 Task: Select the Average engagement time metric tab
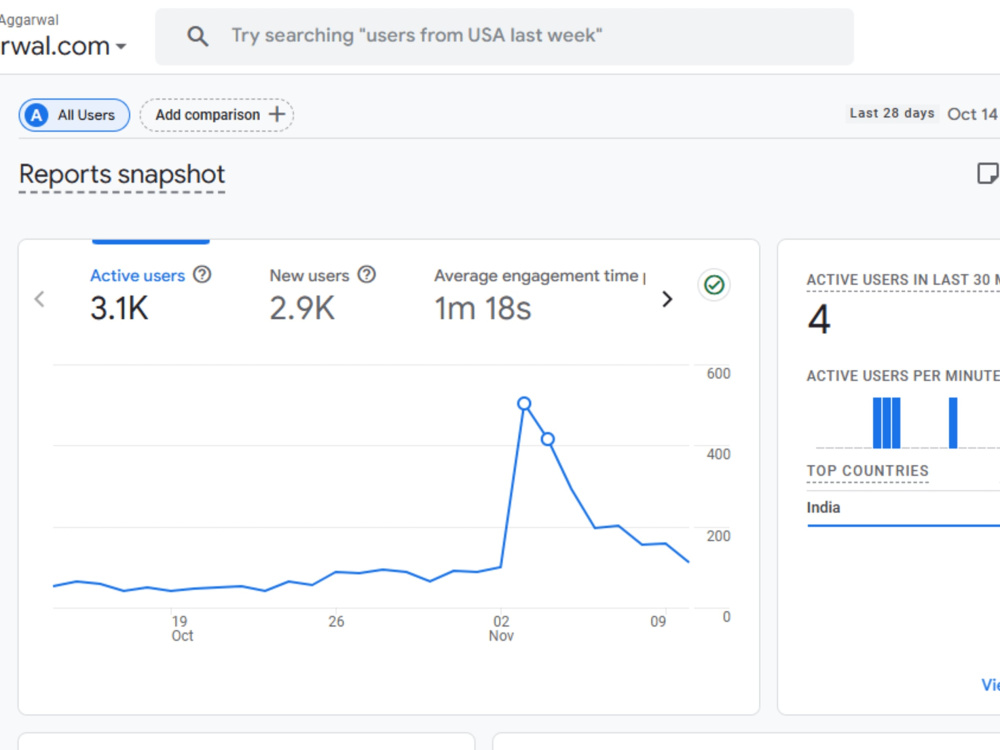(x=540, y=293)
